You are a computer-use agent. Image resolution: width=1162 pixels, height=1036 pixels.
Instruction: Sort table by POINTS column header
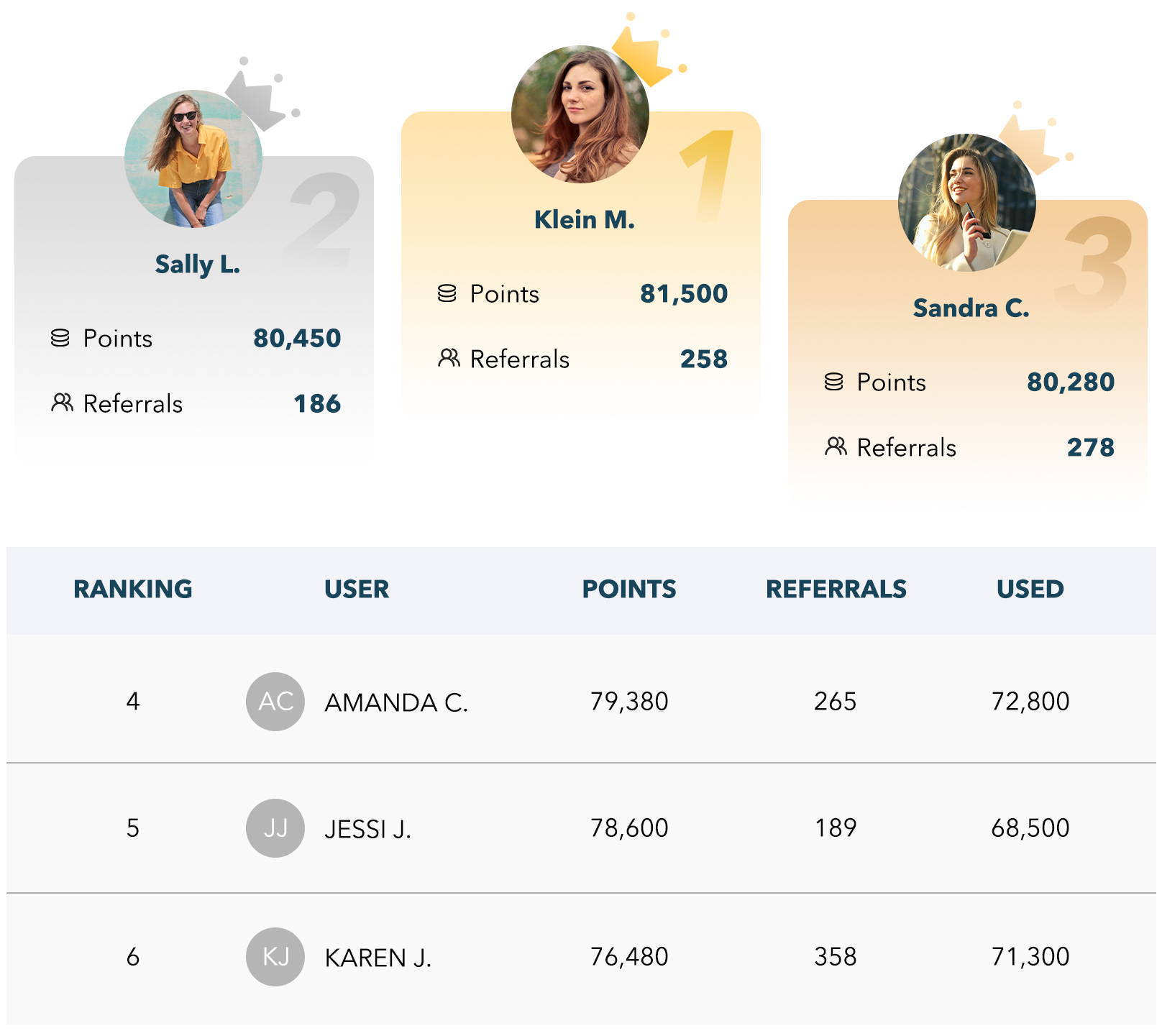pyautogui.click(x=629, y=589)
